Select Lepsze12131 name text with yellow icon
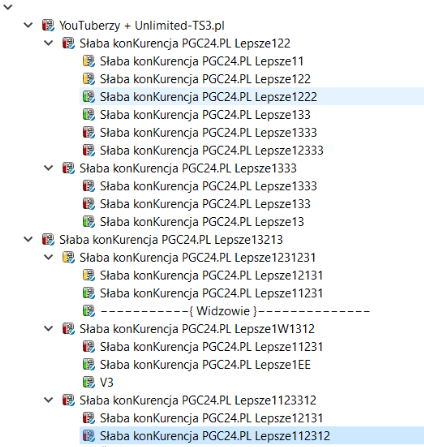The image size is (424, 447). [x=212, y=275]
